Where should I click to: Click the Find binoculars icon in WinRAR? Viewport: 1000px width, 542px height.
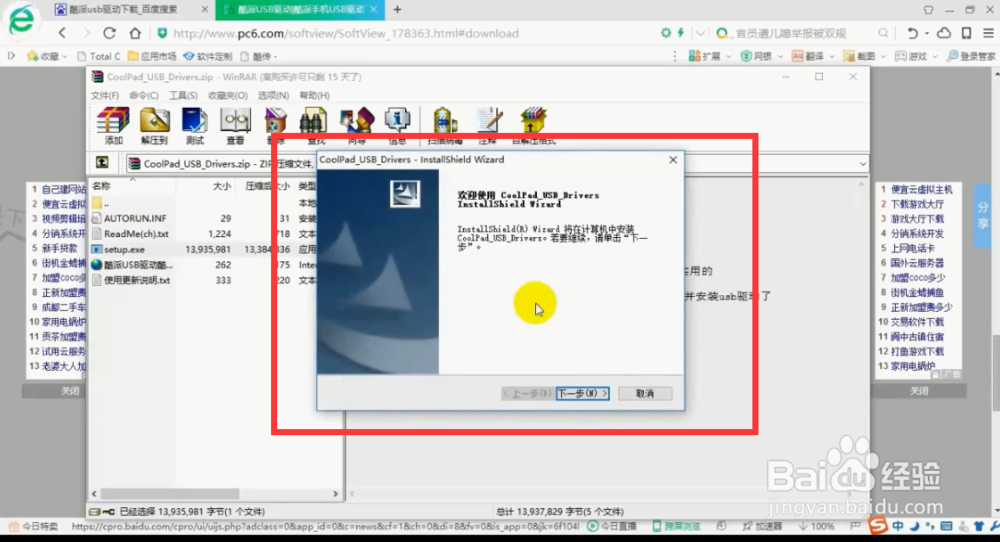(x=314, y=121)
